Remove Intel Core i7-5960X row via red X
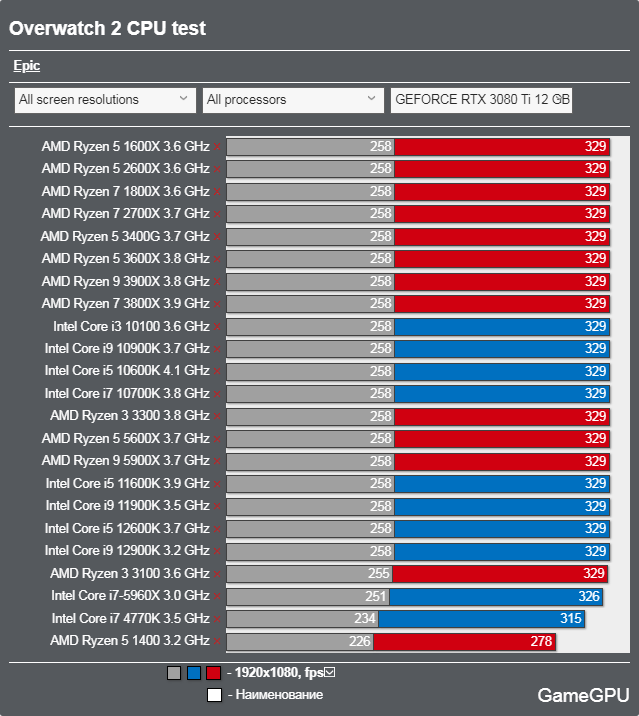Screen dimensions: 639x716 [x=217, y=596]
